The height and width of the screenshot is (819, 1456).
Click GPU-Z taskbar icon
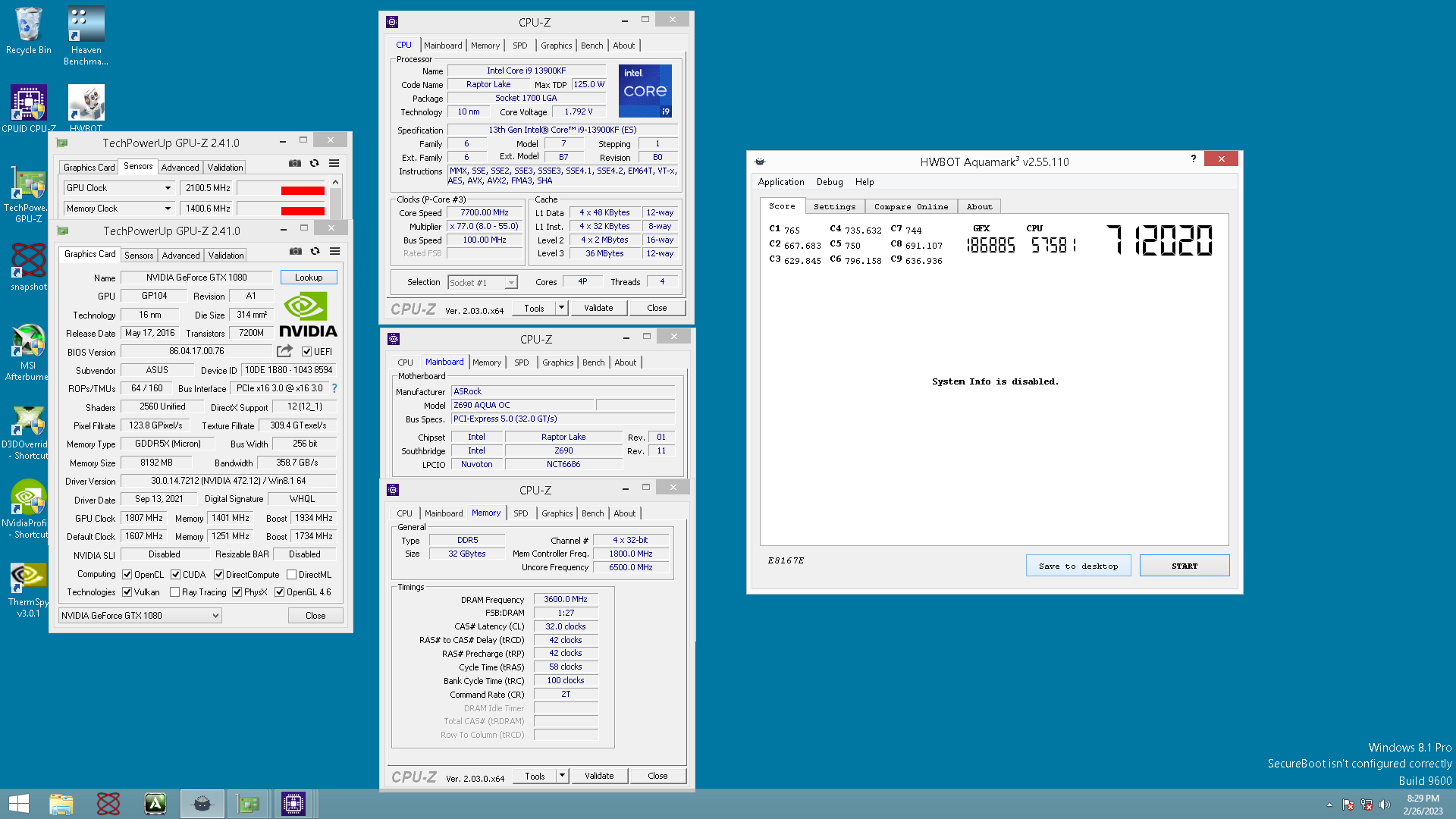pos(248,804)
